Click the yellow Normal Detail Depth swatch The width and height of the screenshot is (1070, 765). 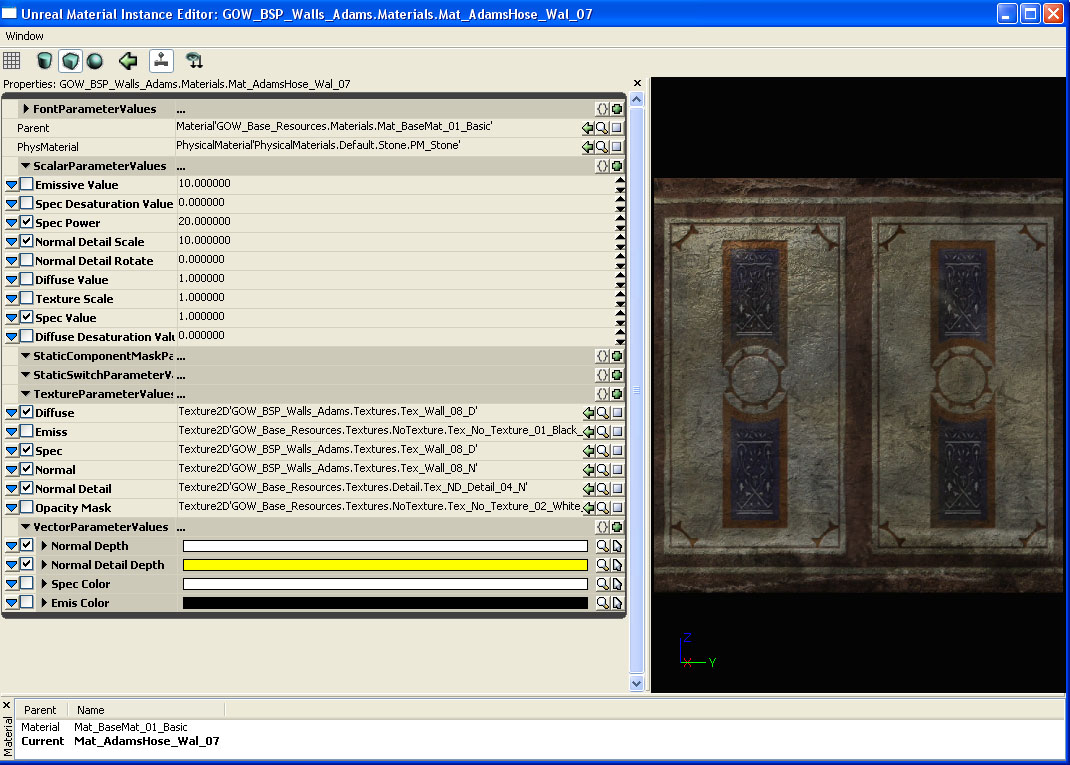click(385, 565)
